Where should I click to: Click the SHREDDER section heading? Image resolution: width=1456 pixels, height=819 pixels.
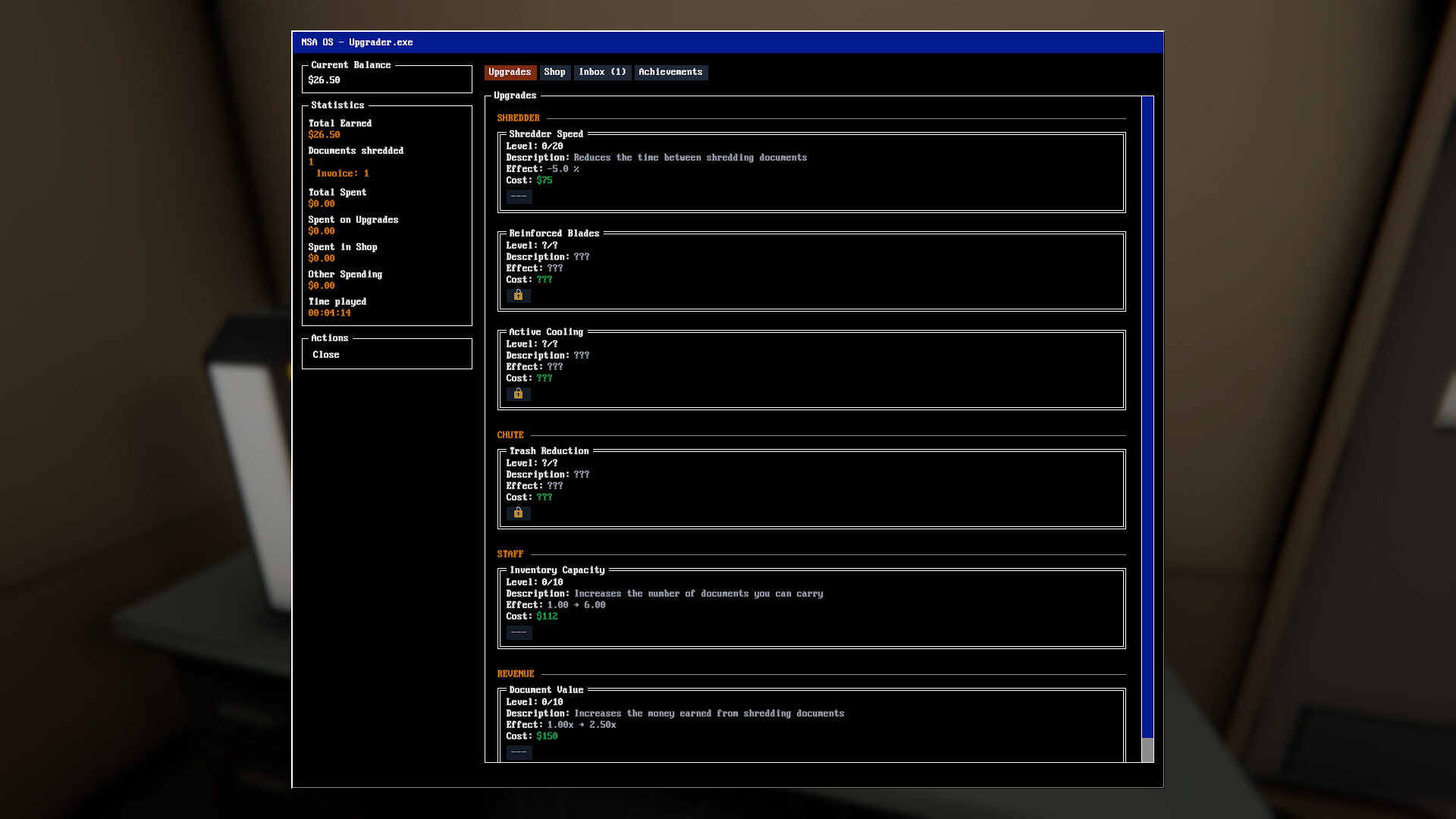click(519, 118)
